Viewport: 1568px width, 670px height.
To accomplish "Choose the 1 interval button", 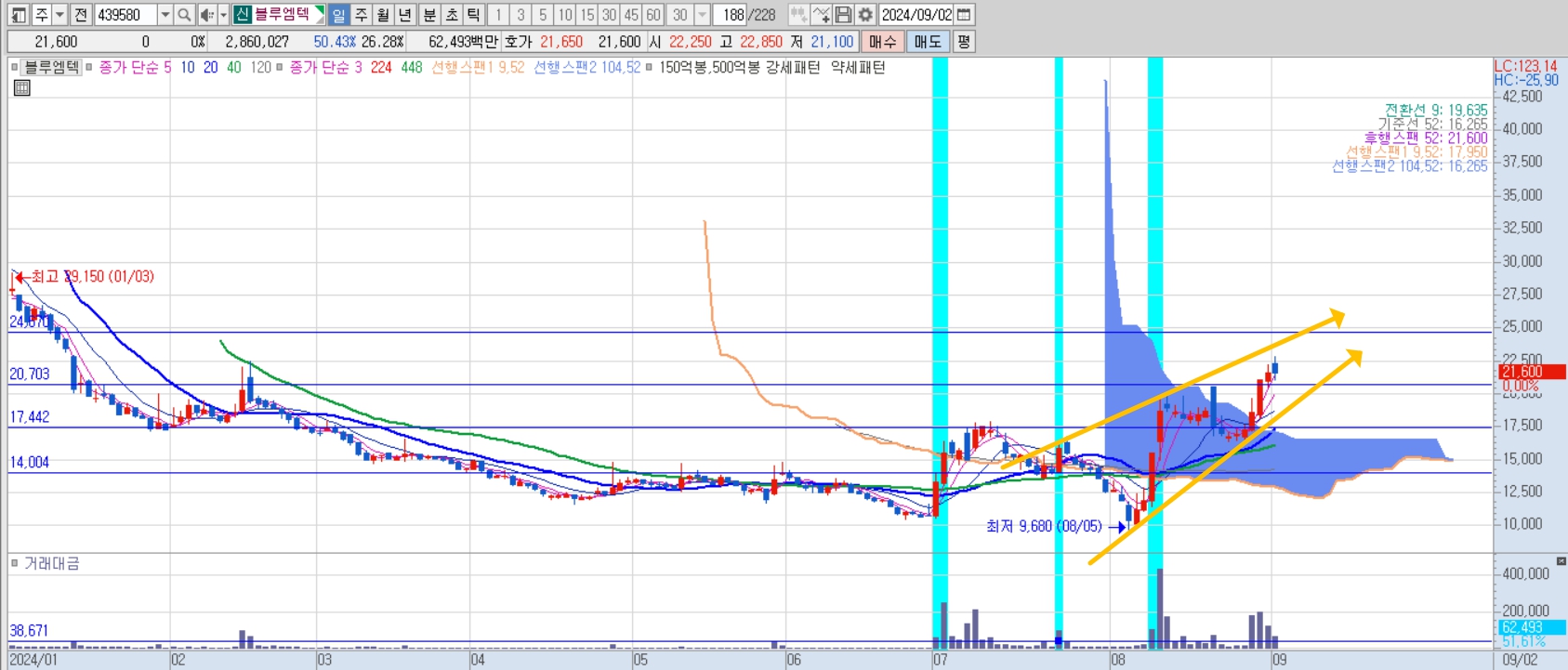I will click(x=498, y=15).
